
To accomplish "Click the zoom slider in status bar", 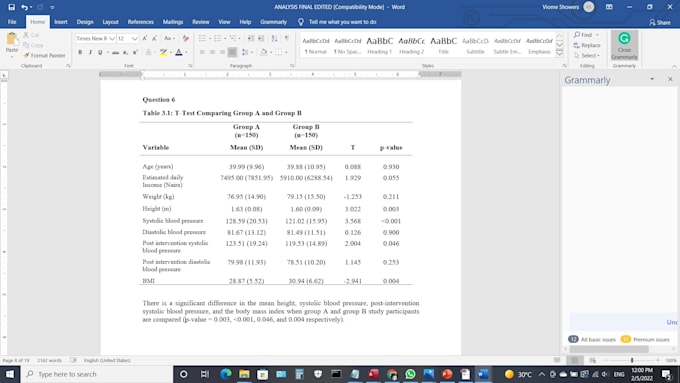I will coord(632,360).
